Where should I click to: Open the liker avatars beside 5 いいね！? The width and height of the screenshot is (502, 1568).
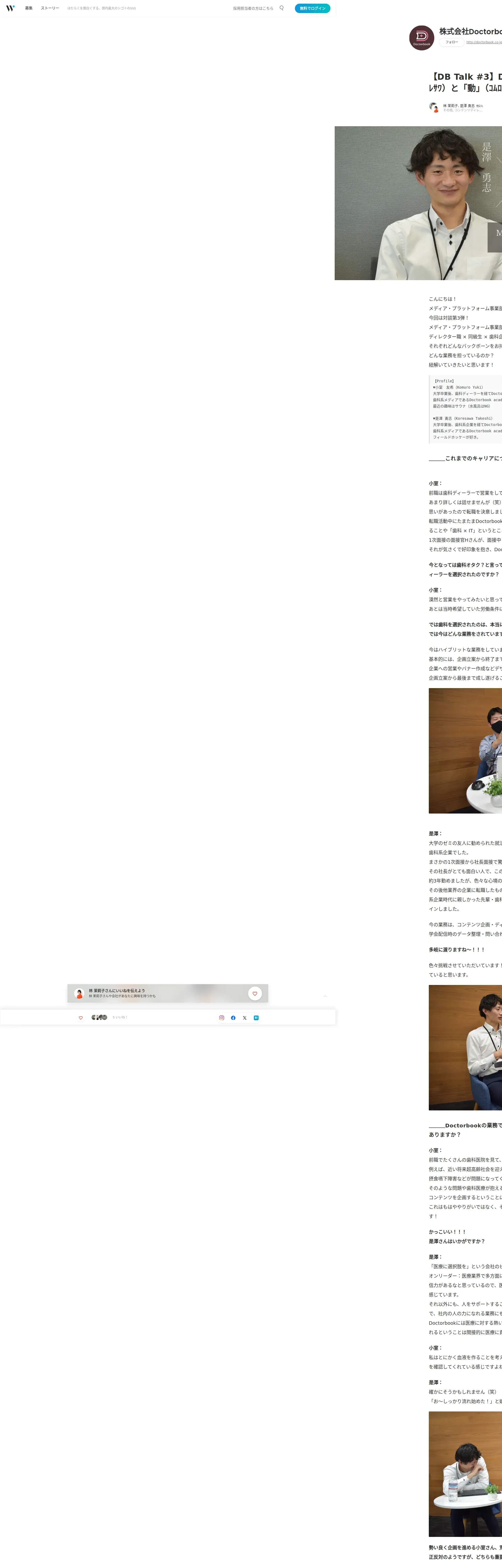click(x=99, y=1017)
